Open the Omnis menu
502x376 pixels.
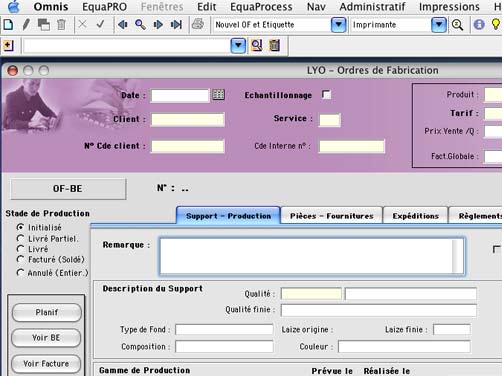click(x=51, y=7)
